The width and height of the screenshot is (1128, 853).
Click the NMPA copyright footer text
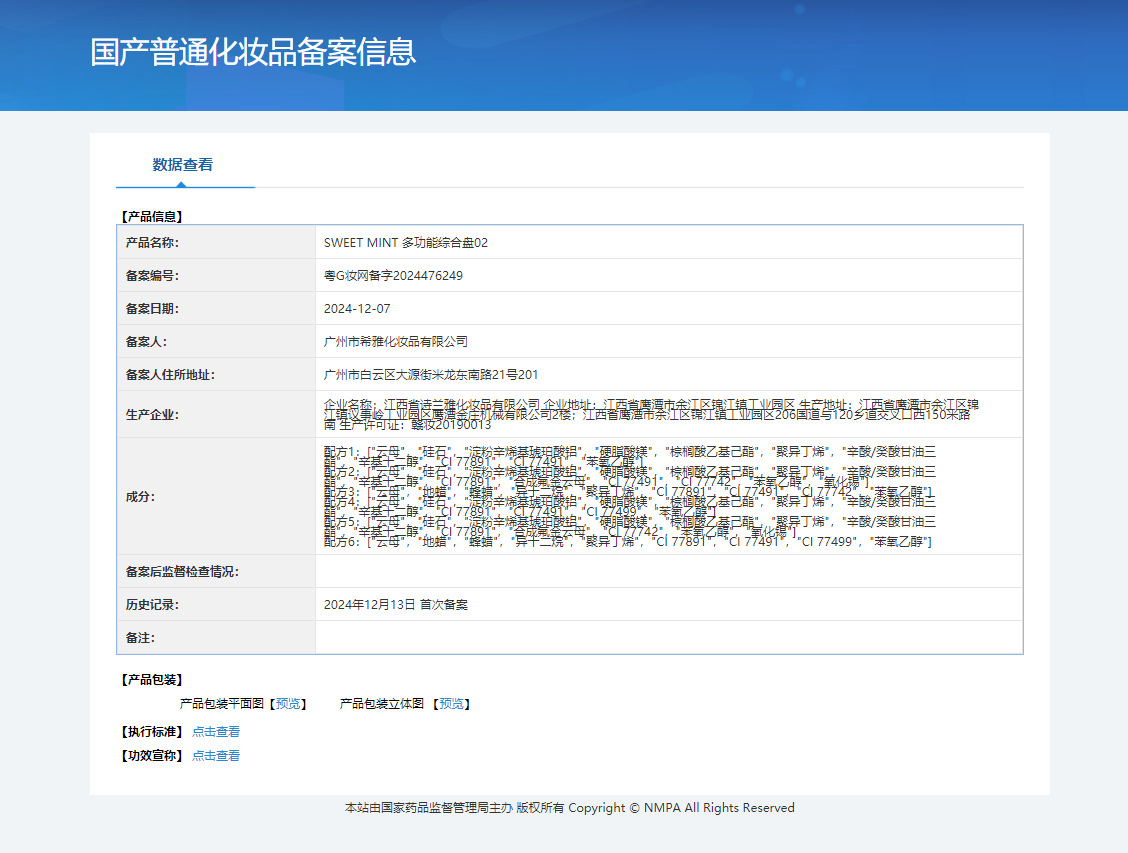point(569,808)
